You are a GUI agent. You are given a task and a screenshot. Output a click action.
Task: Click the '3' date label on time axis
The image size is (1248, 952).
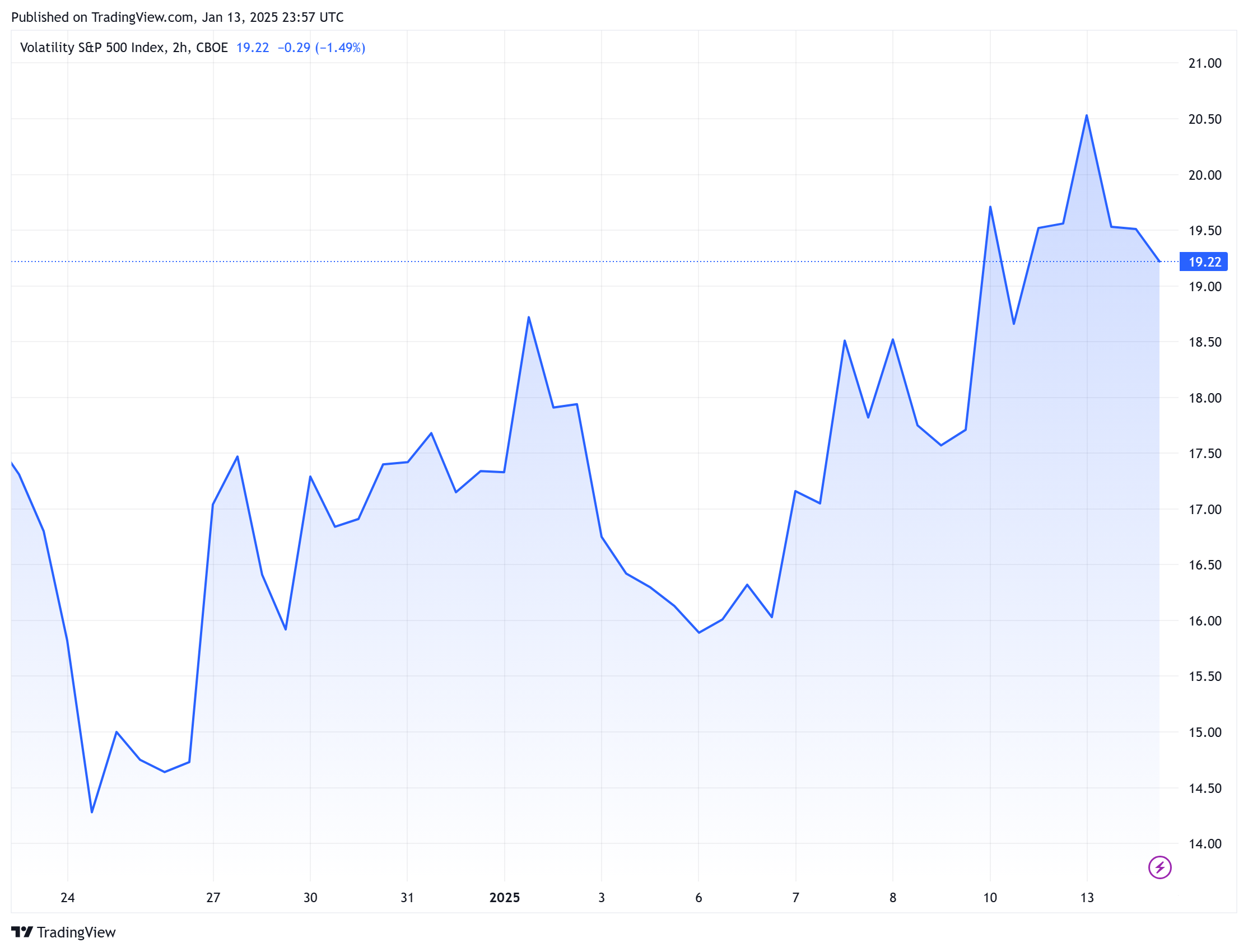point(602,898)
